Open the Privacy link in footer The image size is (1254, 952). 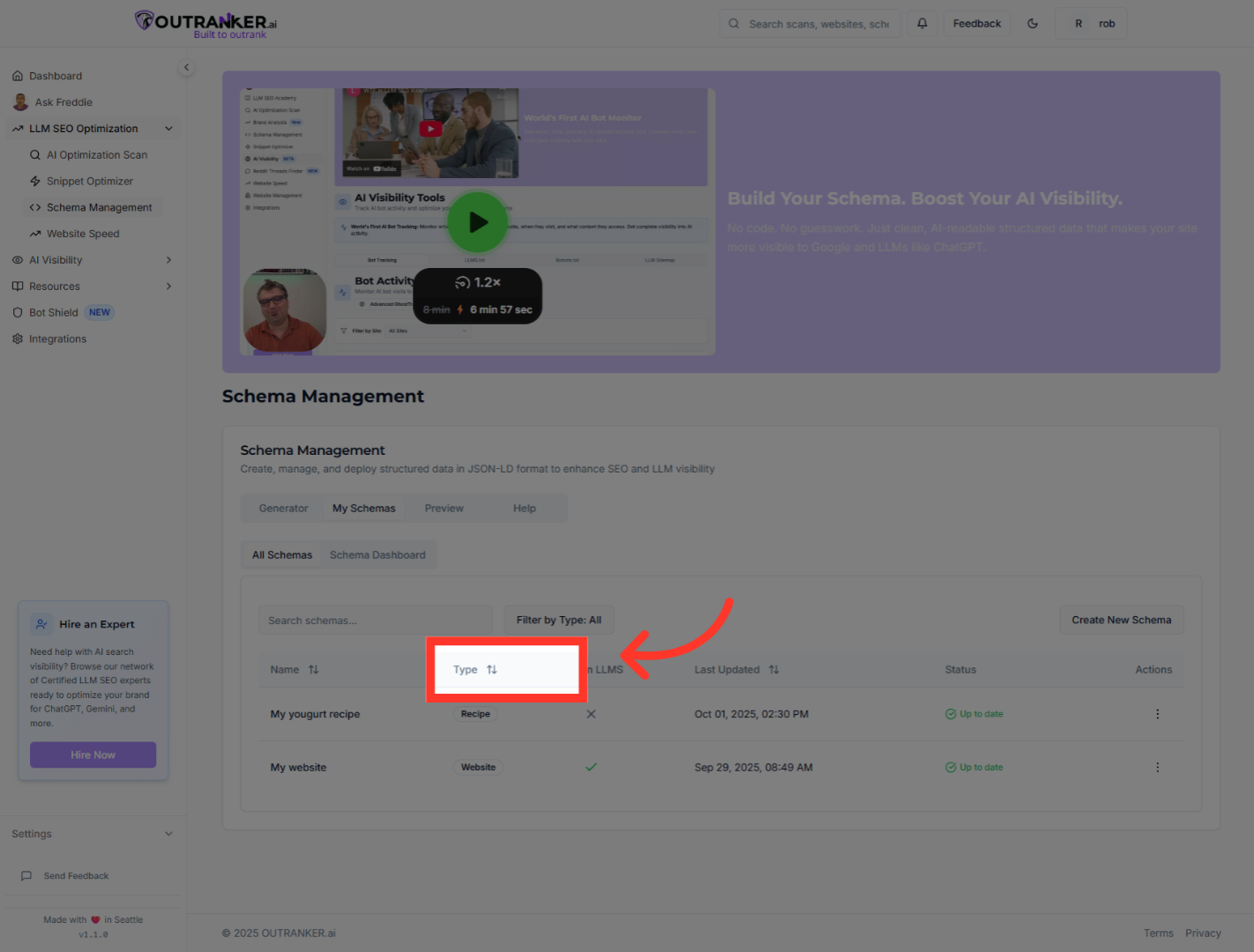[1203, 933]
